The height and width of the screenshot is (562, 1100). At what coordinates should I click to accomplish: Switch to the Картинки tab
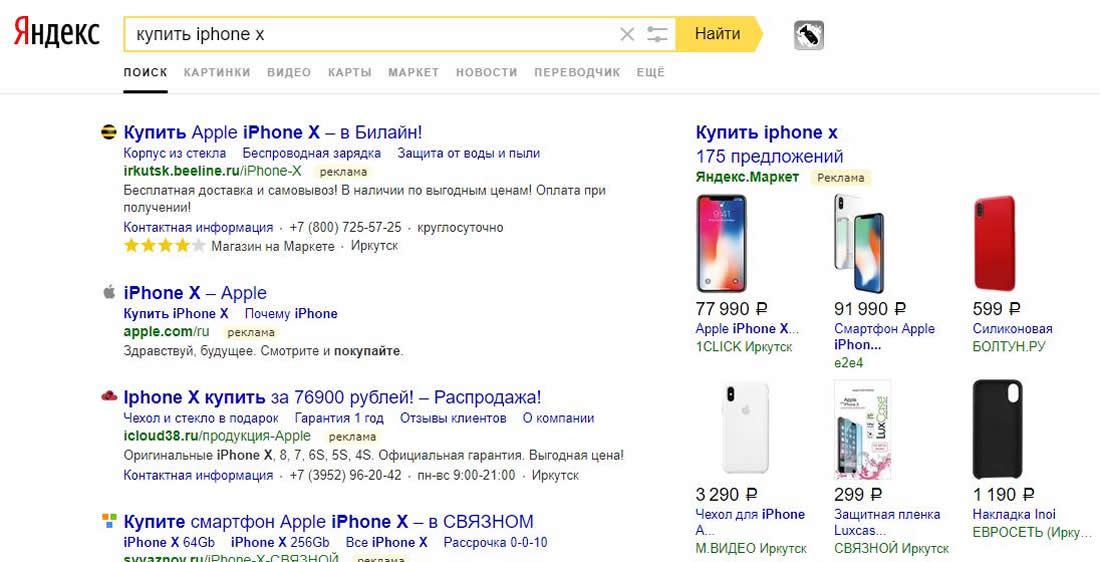tap(217, 72)
